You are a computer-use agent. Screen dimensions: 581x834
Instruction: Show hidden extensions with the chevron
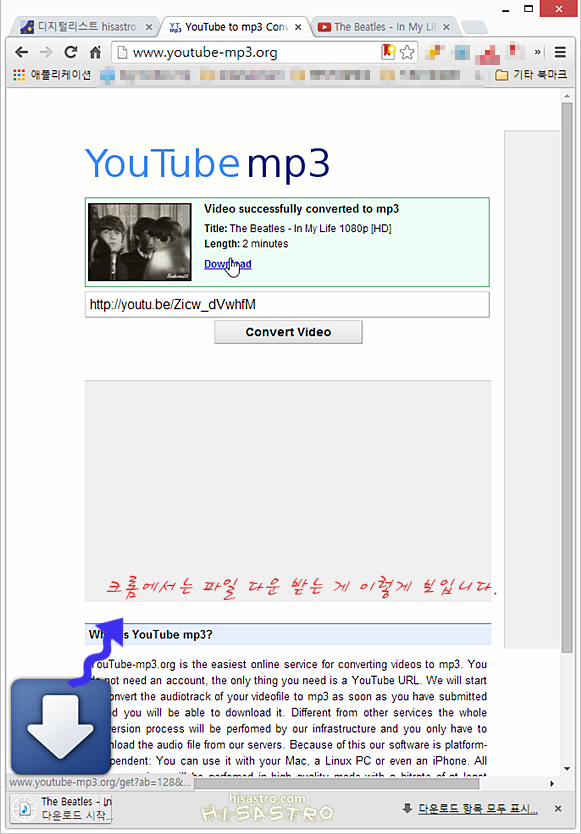(x=538, y=52)
